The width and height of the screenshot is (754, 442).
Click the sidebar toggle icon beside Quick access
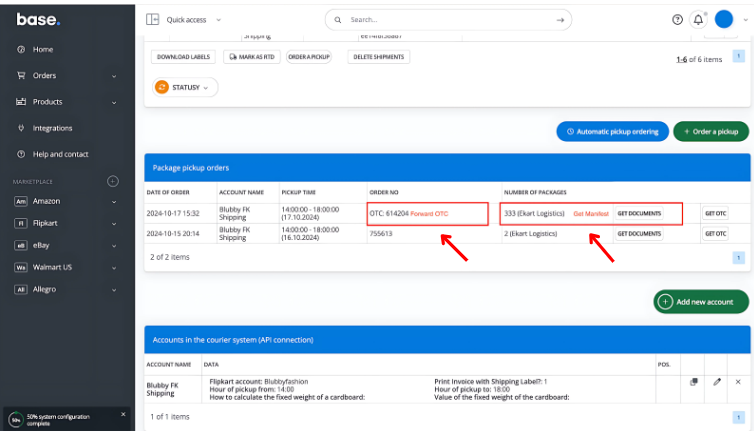click(x=153, y=19)
